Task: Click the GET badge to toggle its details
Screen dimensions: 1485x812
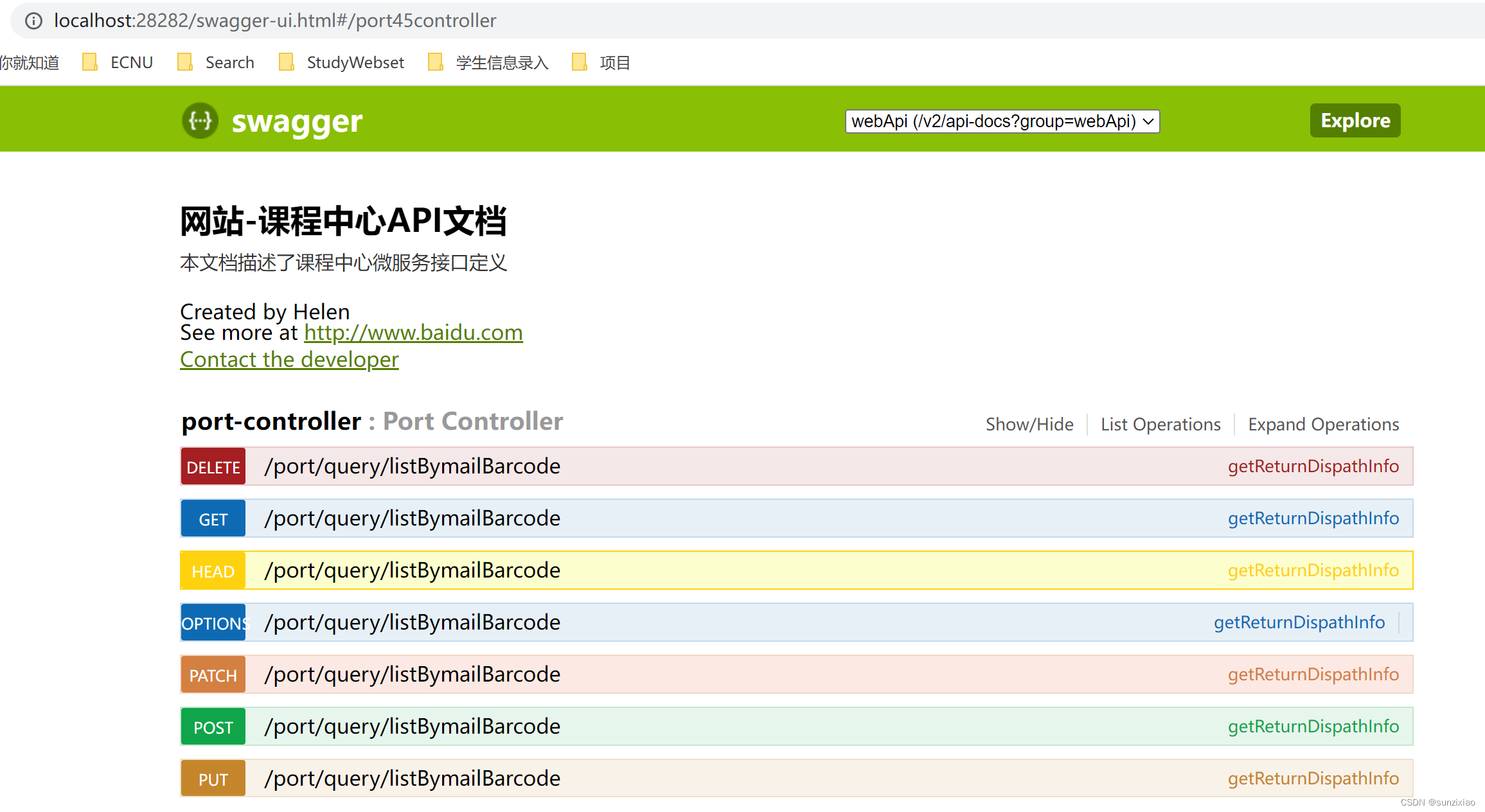Action: tap(213, 518)
